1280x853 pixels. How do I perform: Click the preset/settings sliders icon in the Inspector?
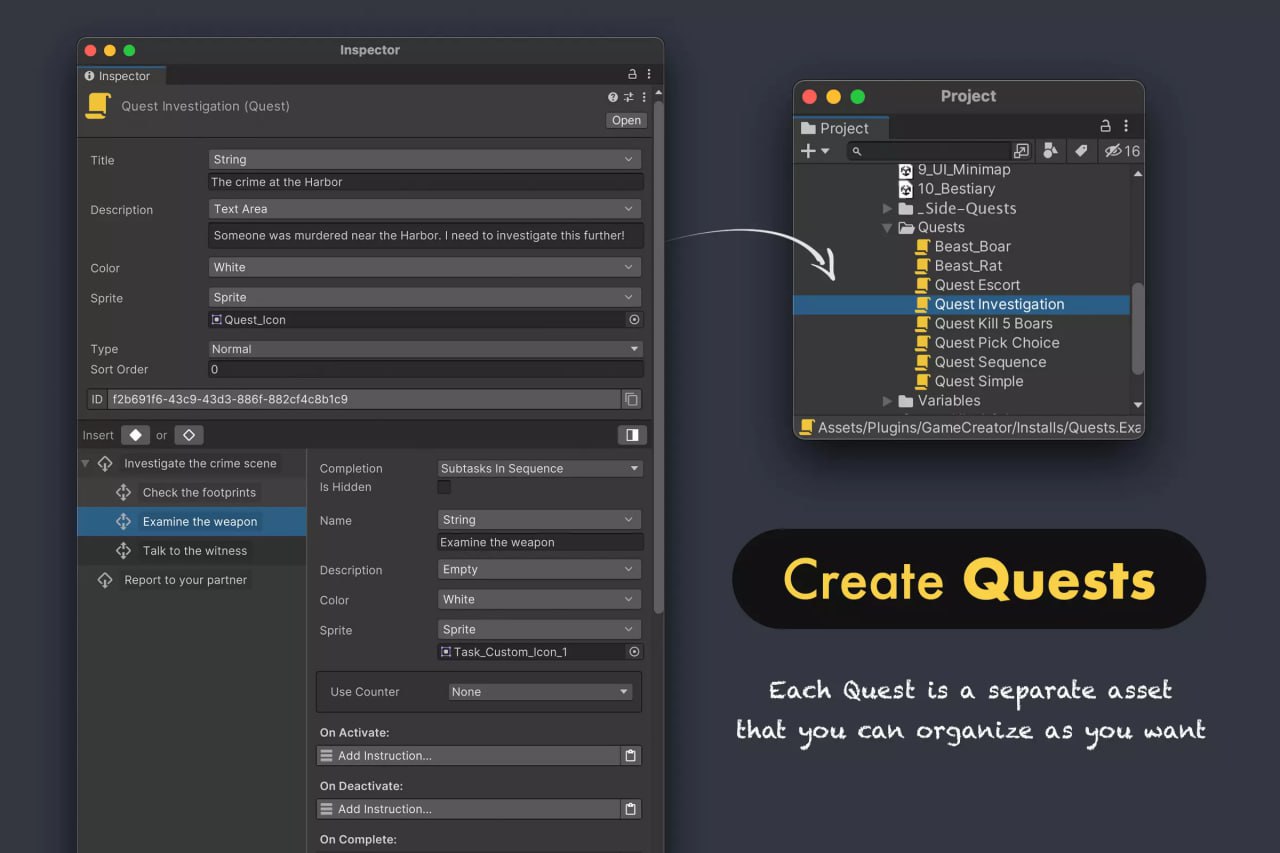(628, 97)
